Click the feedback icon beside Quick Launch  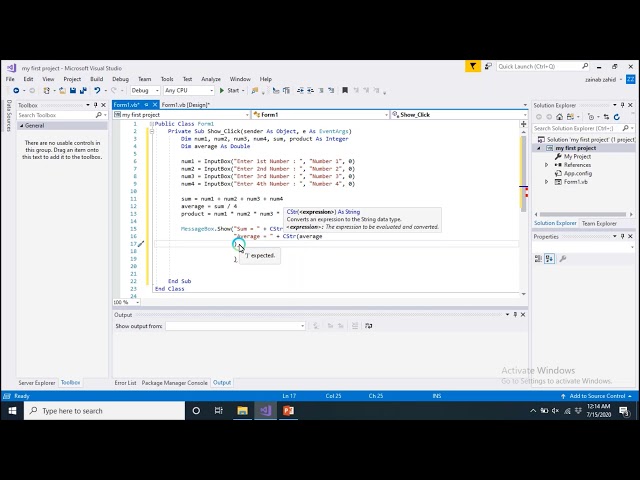pyautogui.click(x=488, y=66)
